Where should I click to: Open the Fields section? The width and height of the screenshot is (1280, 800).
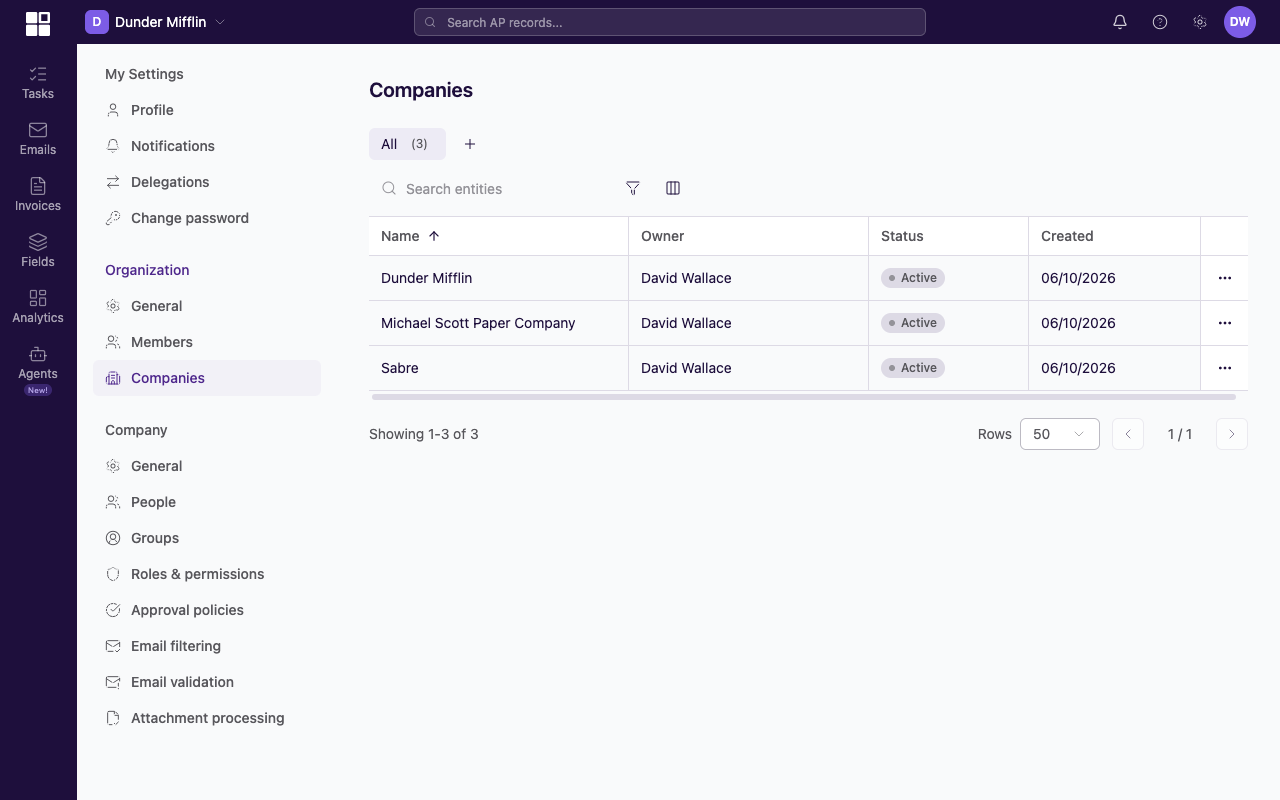point(38,250)
